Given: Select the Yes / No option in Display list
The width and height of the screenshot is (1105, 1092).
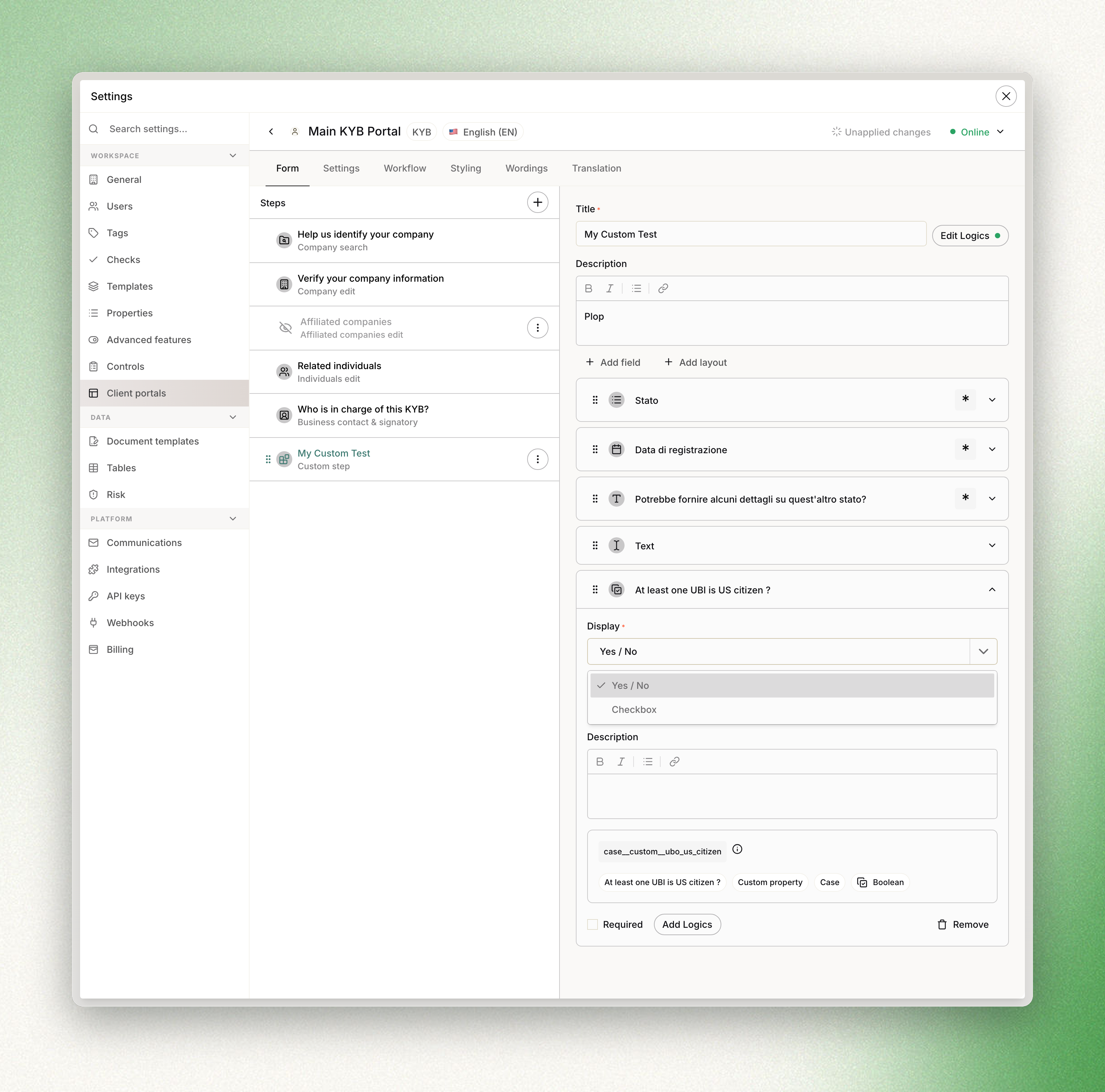Looking at the screenshot, I should click(792, 685).
